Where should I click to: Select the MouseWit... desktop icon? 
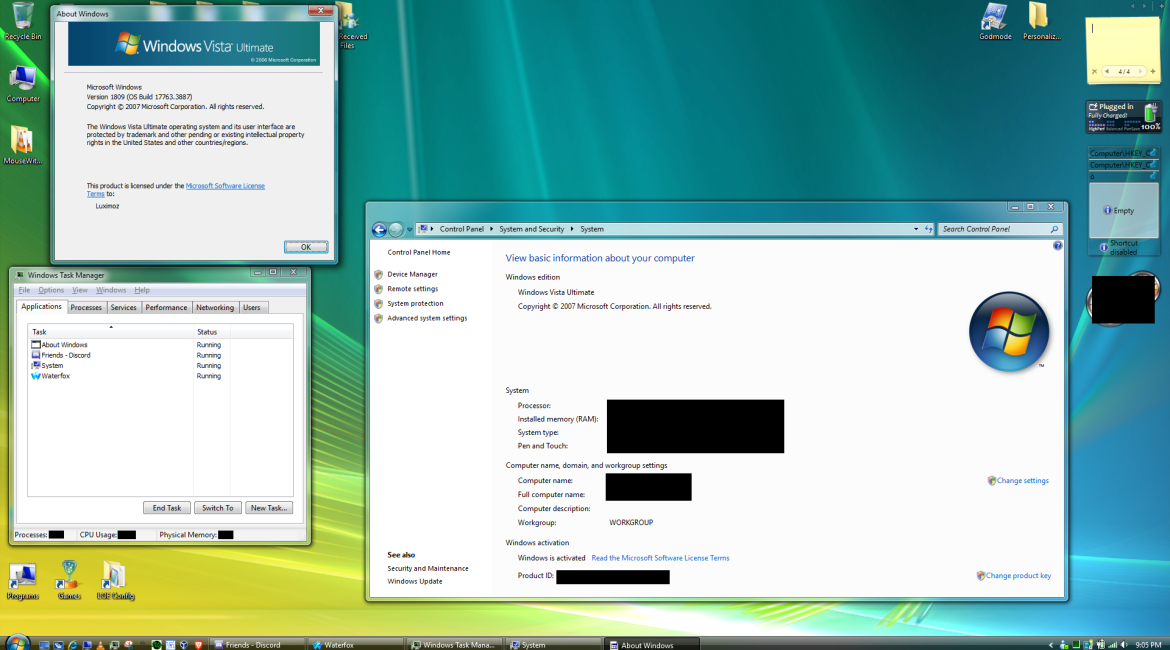click(22, 146)
